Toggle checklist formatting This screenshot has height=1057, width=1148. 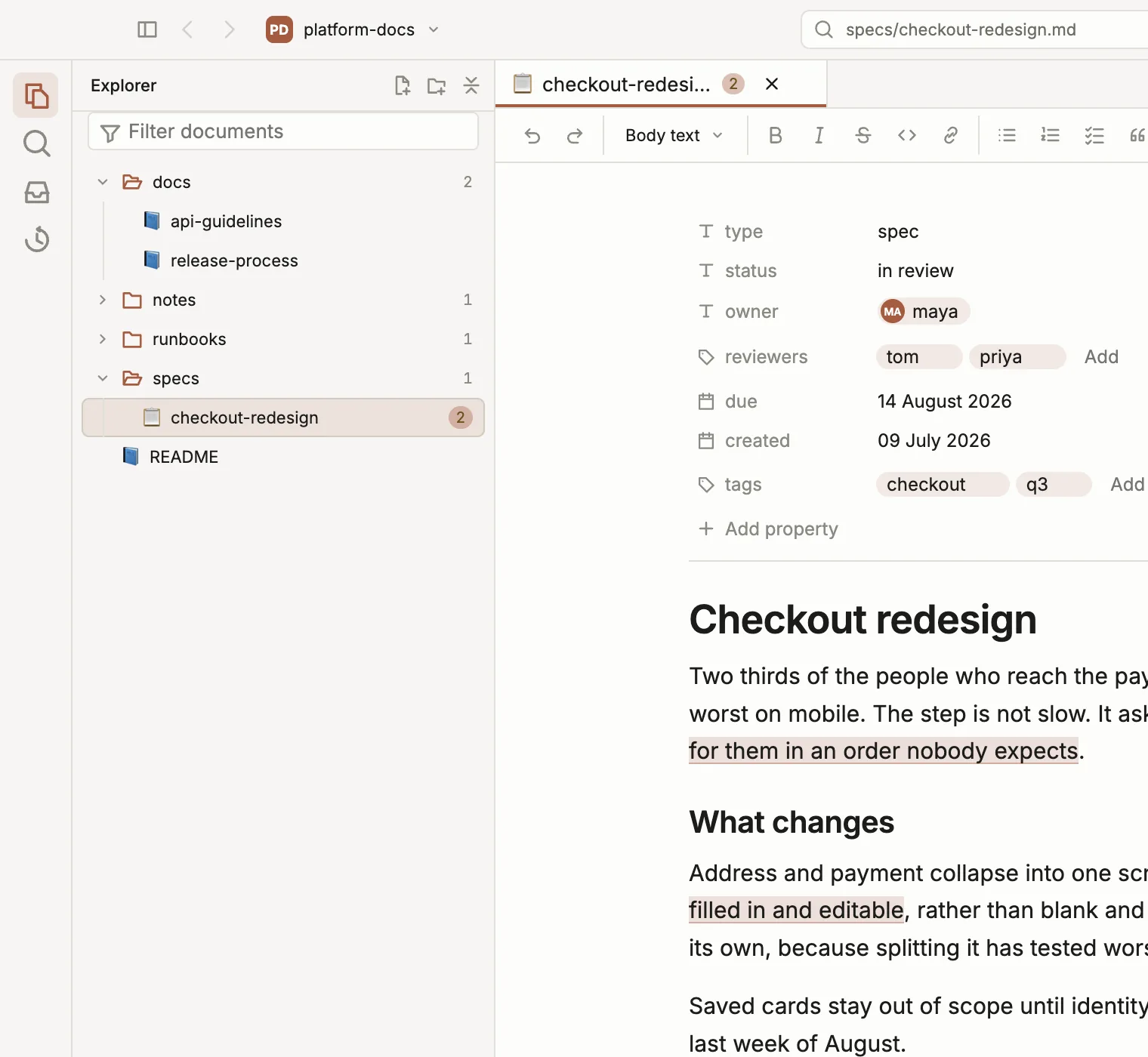click(1094, 135)
